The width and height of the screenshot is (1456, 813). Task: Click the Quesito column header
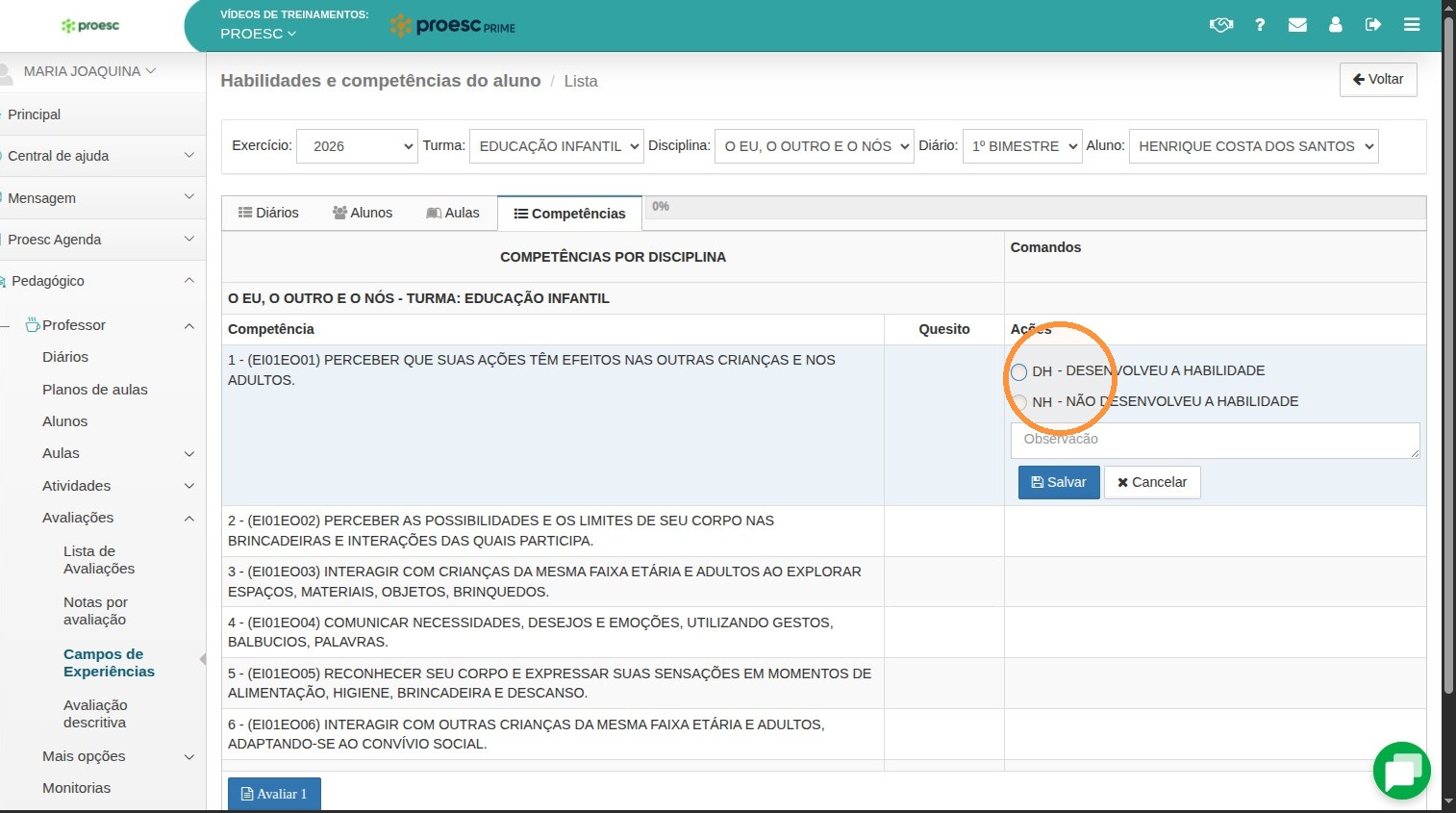coord(944,329)
